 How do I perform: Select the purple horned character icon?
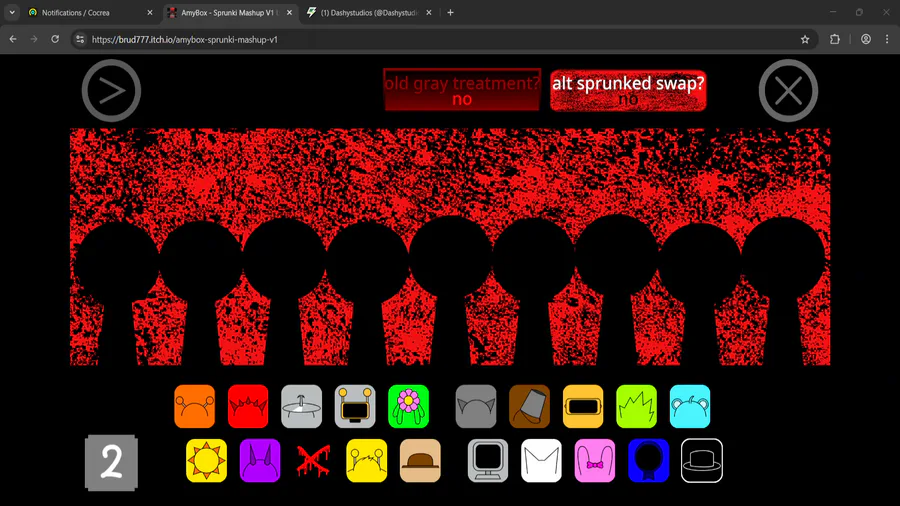260,461
